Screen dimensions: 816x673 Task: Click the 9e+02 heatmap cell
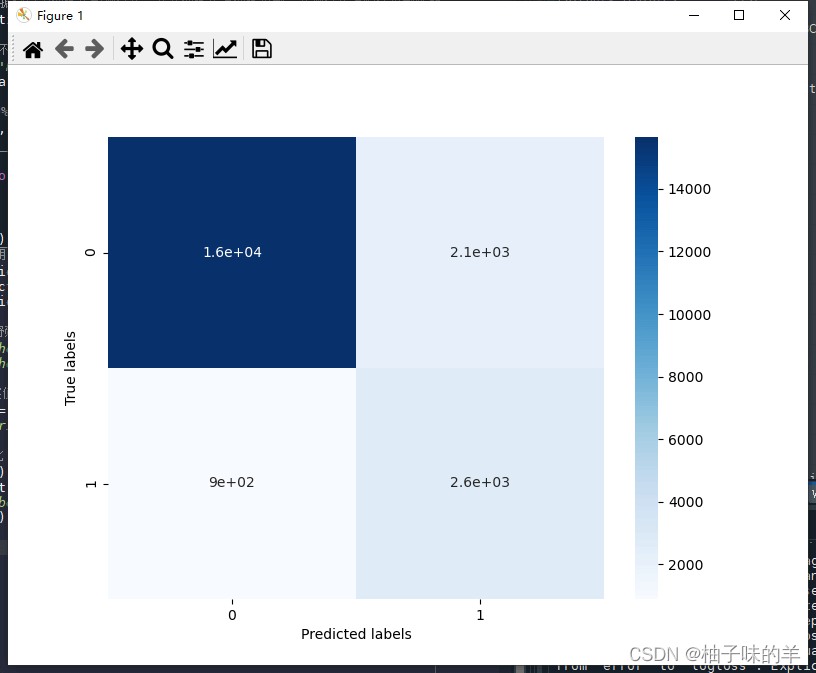[232, 482]
